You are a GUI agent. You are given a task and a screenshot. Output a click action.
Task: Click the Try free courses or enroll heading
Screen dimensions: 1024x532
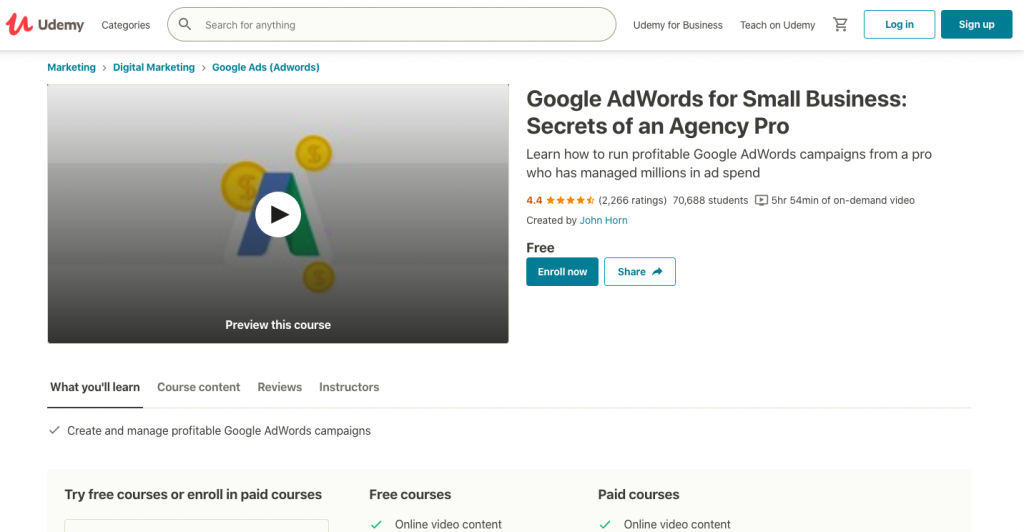tap(193, 495)
